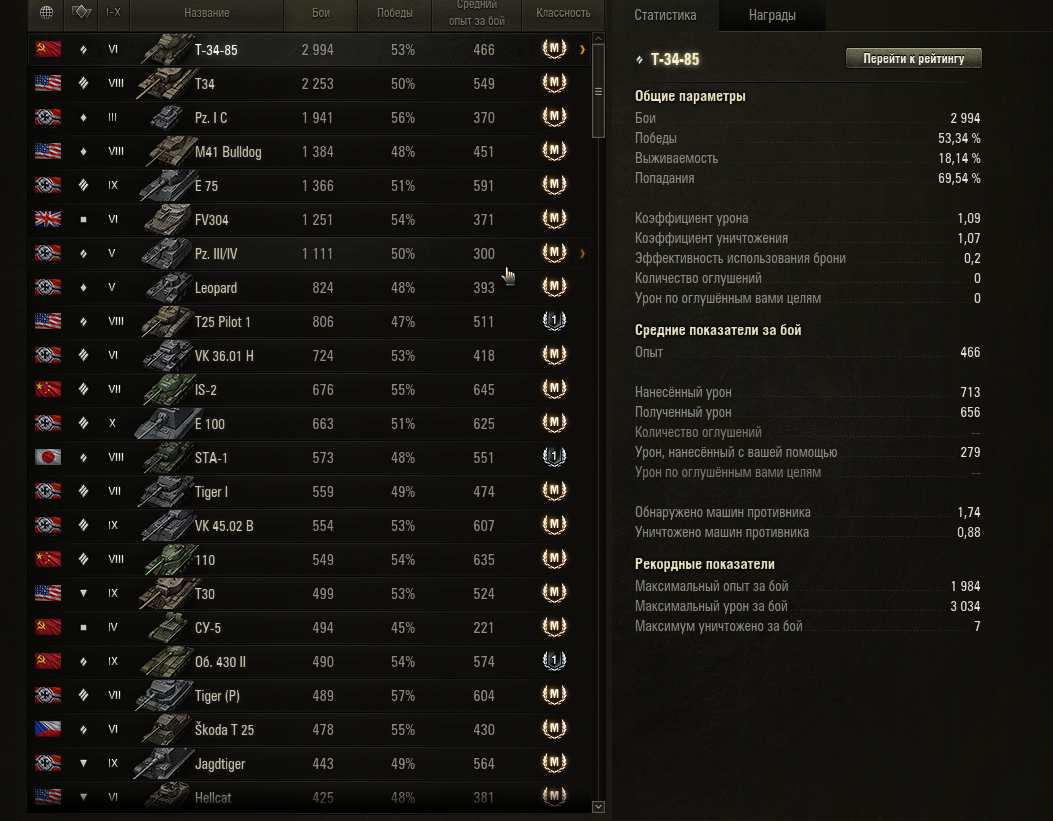Select the FV304 tank thumbnail
Screen dimensions: 1053x821
click(166, 220)
